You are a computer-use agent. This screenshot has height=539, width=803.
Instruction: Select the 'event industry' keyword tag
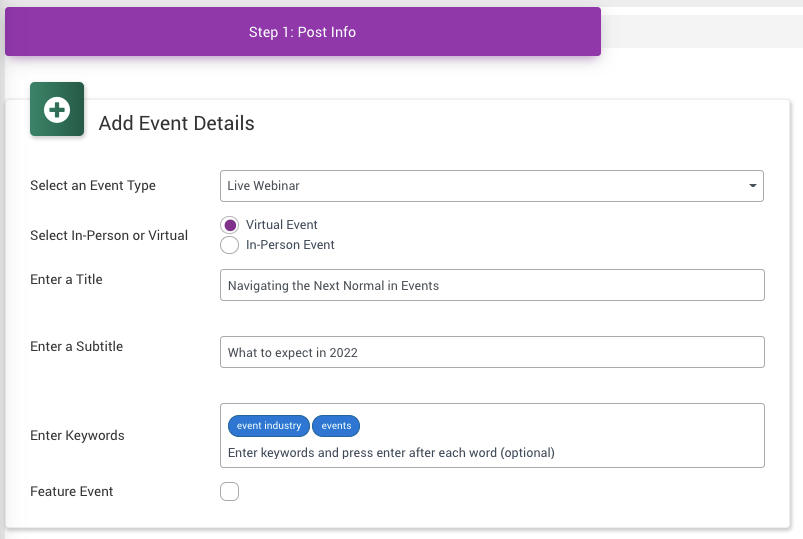[269, 426]
